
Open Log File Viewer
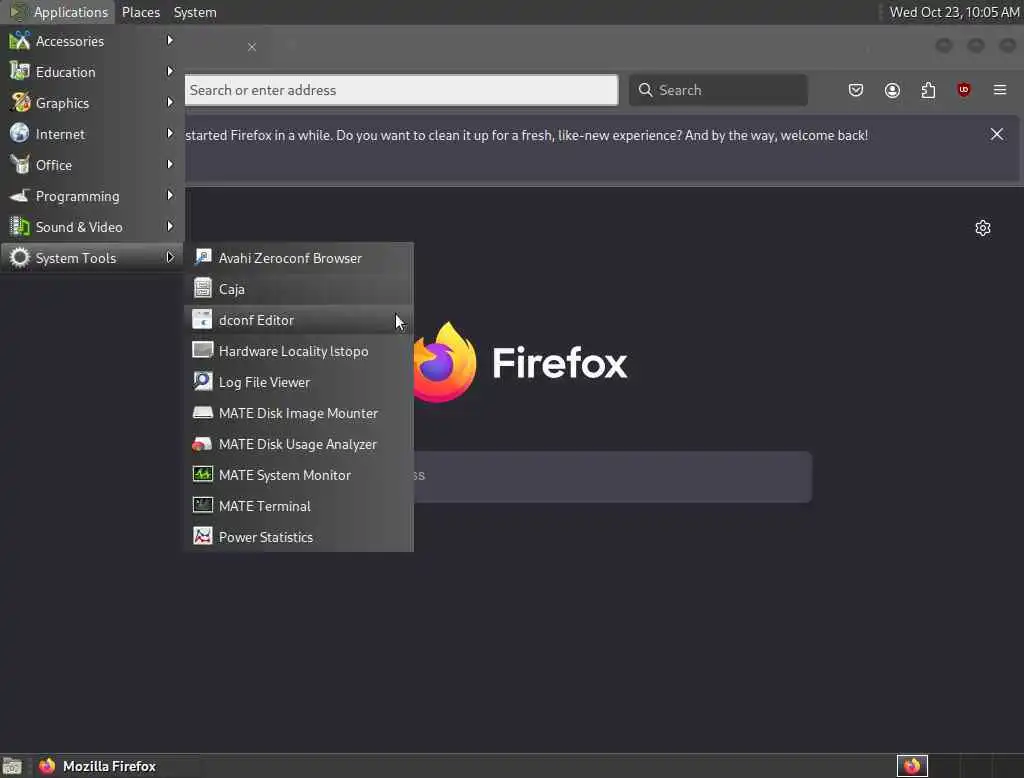(298, 382)
